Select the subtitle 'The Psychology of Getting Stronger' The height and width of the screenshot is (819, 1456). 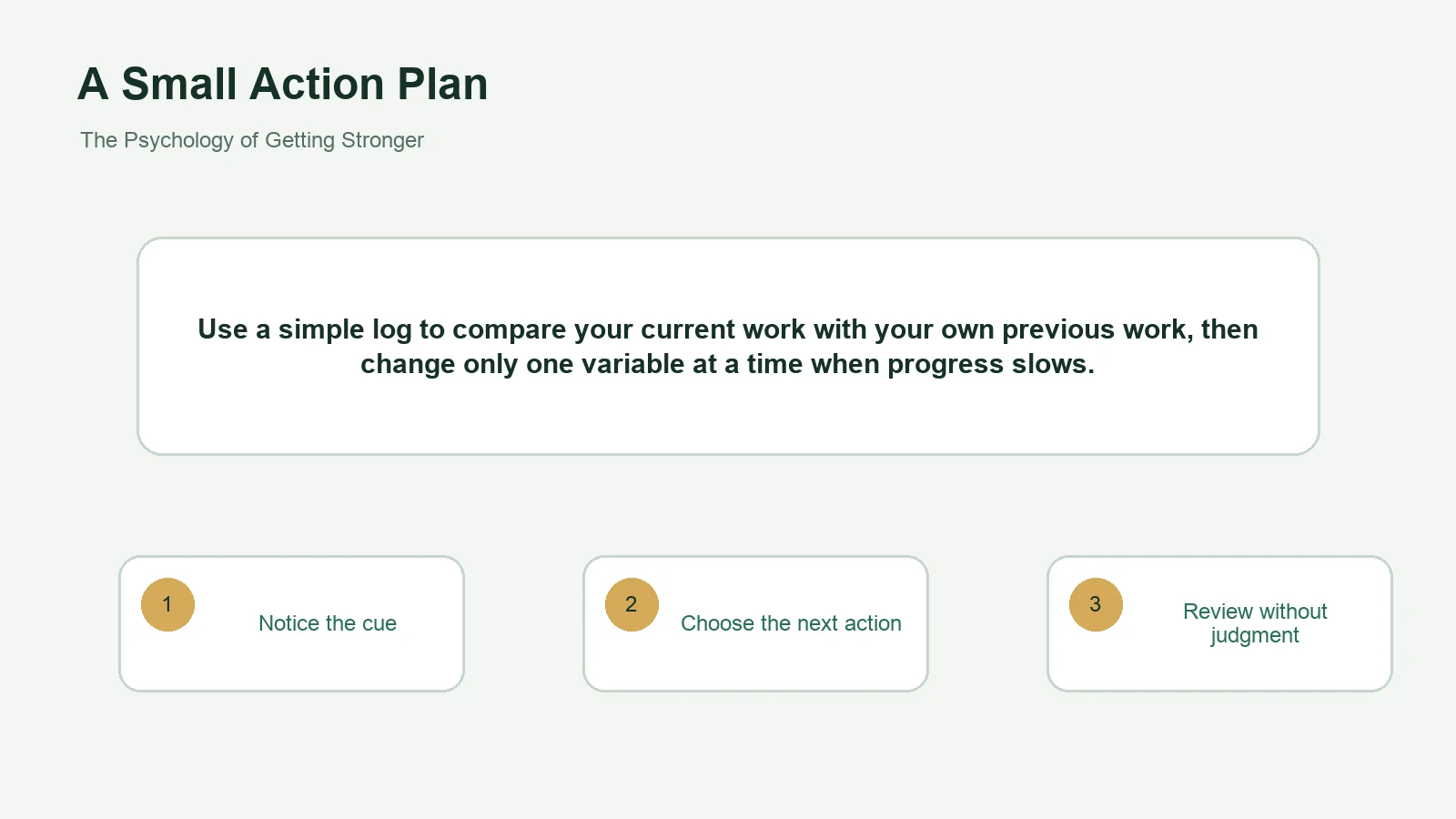[x=252, y=140]
